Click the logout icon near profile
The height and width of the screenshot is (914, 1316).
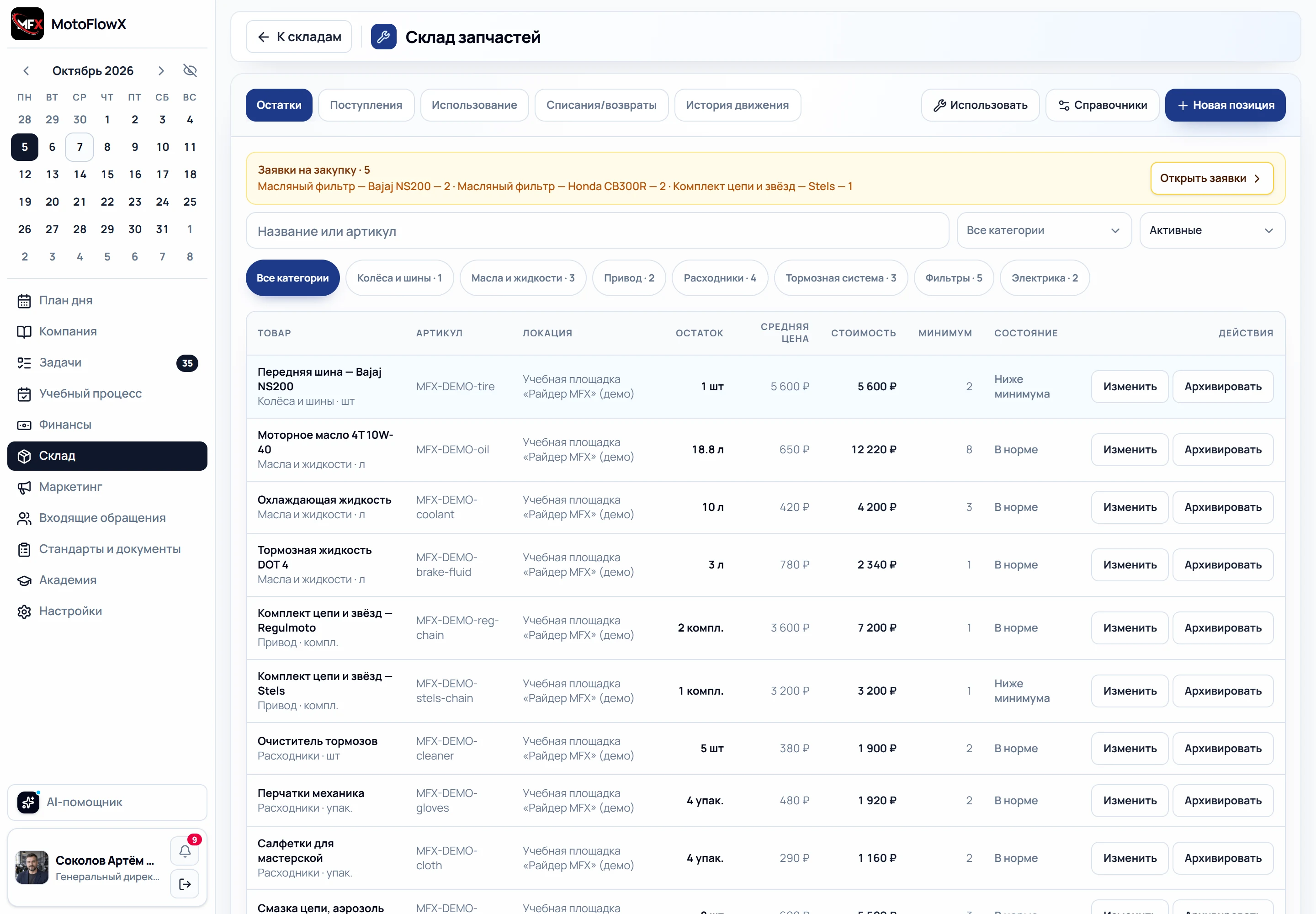click(185, 884)
